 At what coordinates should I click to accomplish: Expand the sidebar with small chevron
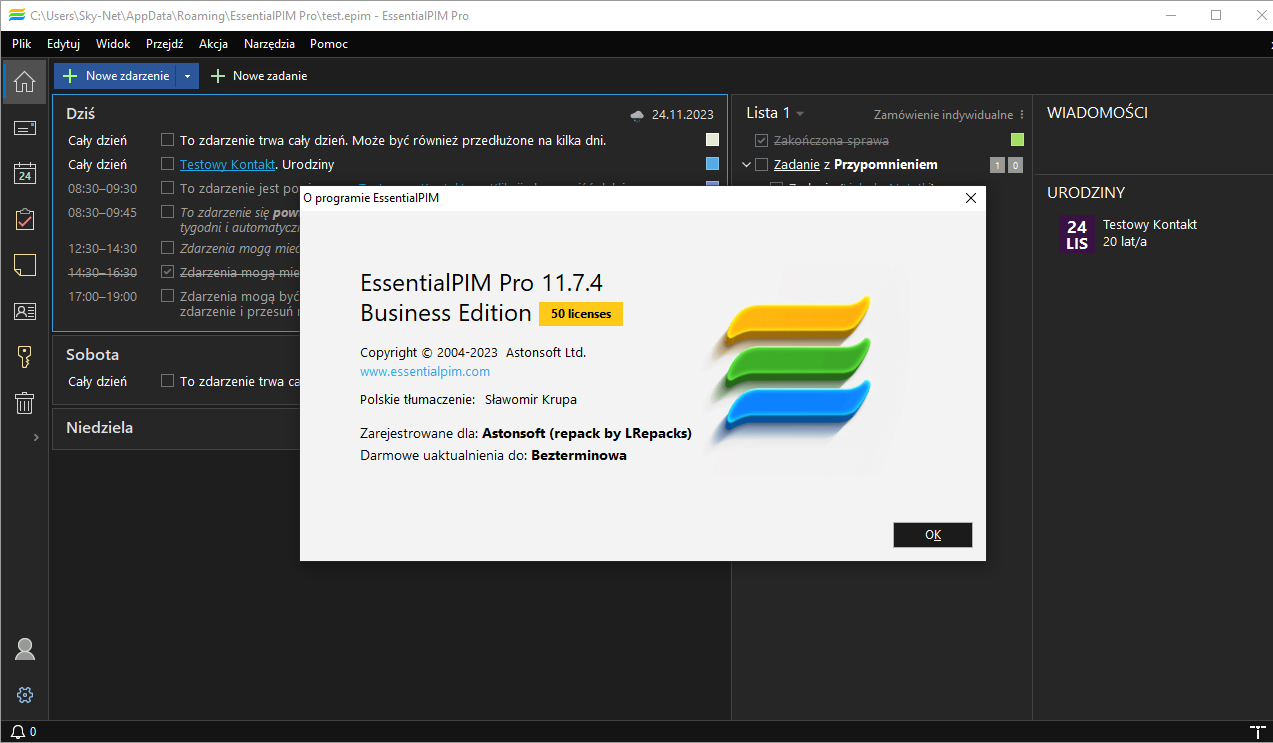[36, 437]
